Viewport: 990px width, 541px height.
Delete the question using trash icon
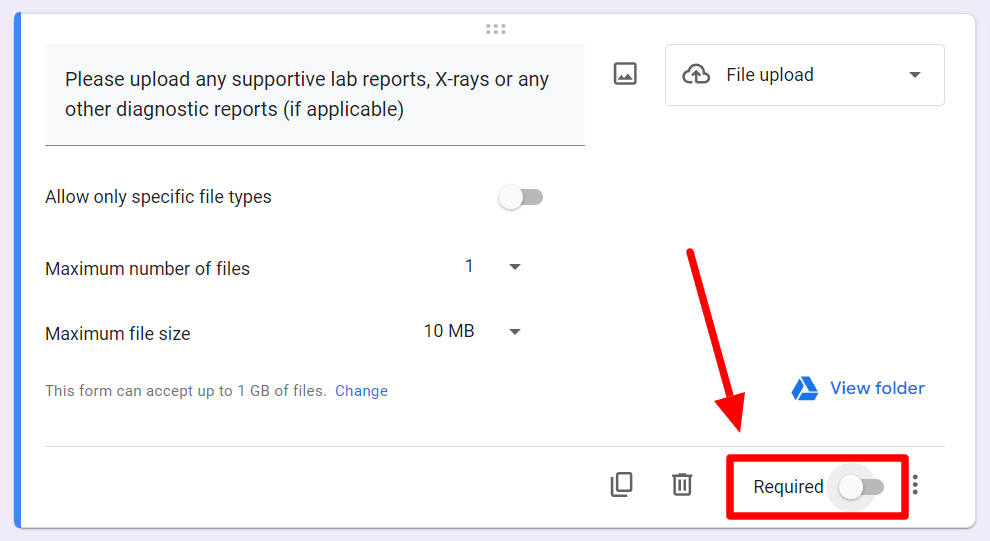click(682, 485)
